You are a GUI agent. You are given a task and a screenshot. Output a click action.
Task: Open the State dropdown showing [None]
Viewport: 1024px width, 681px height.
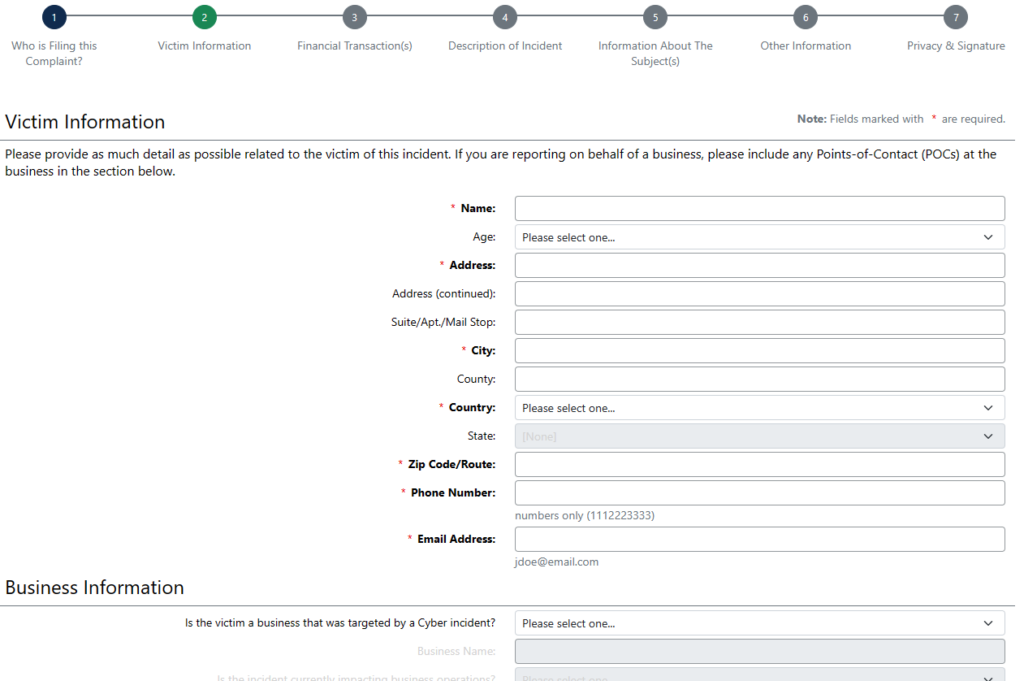(758, 436)
